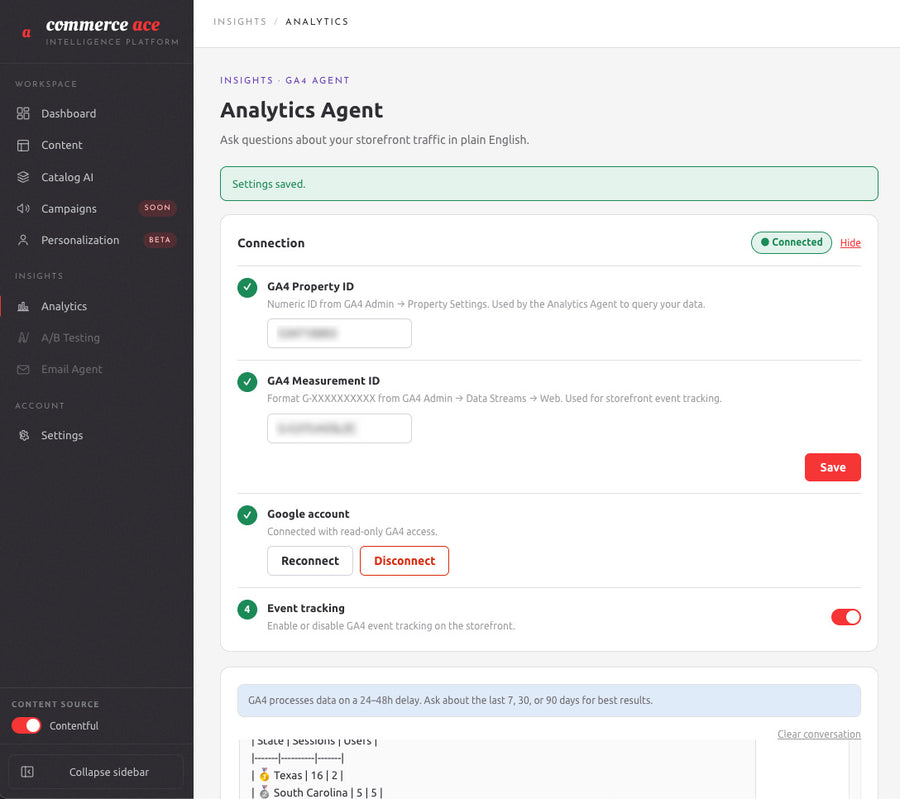
Task: Click the SOON badge next to Campaigns
Action: coord(157,208)
